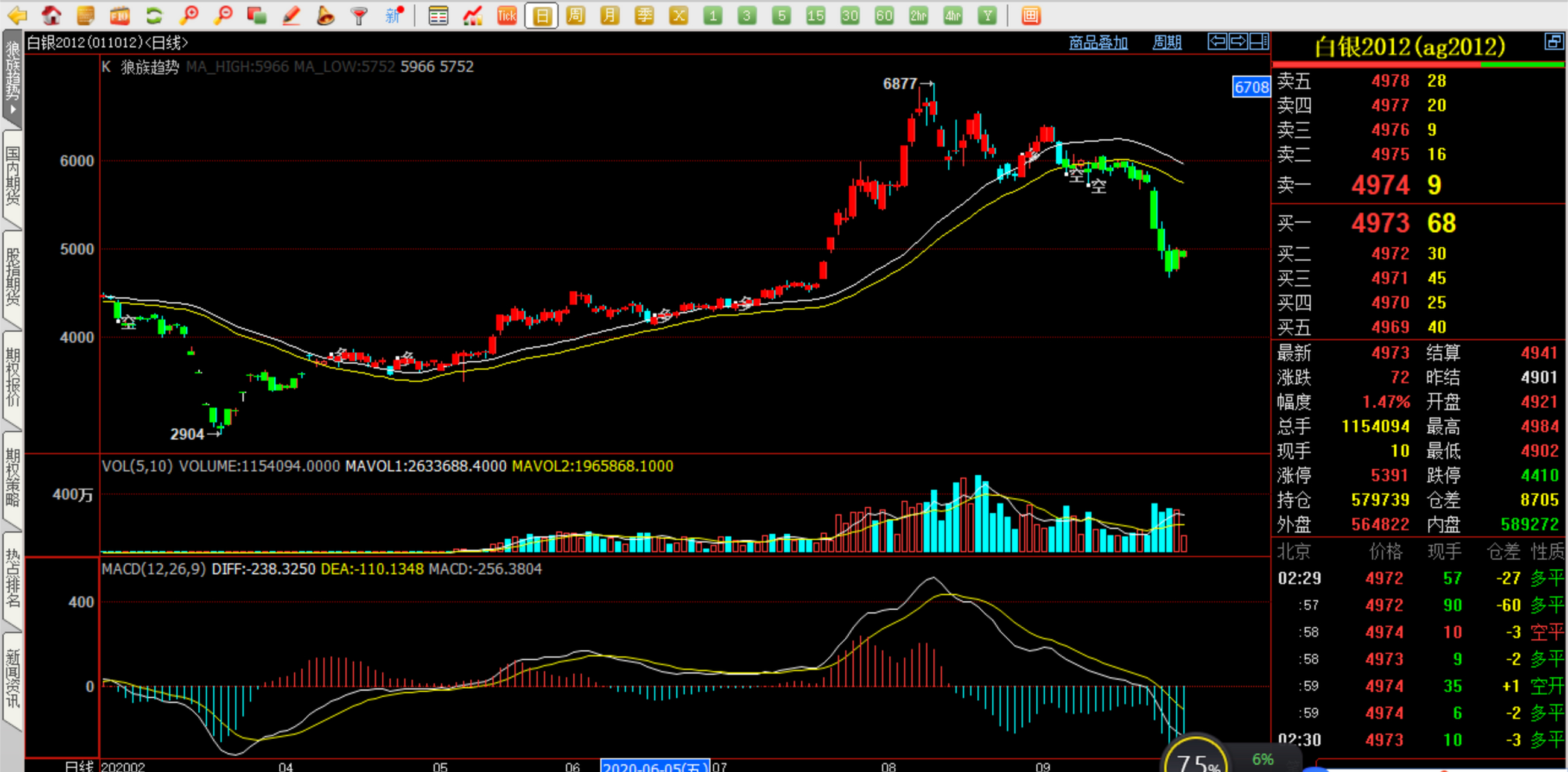This screenshot has height=772, width=1568.
Task: Switch to the 4hr period
Action: click(953, 15)
